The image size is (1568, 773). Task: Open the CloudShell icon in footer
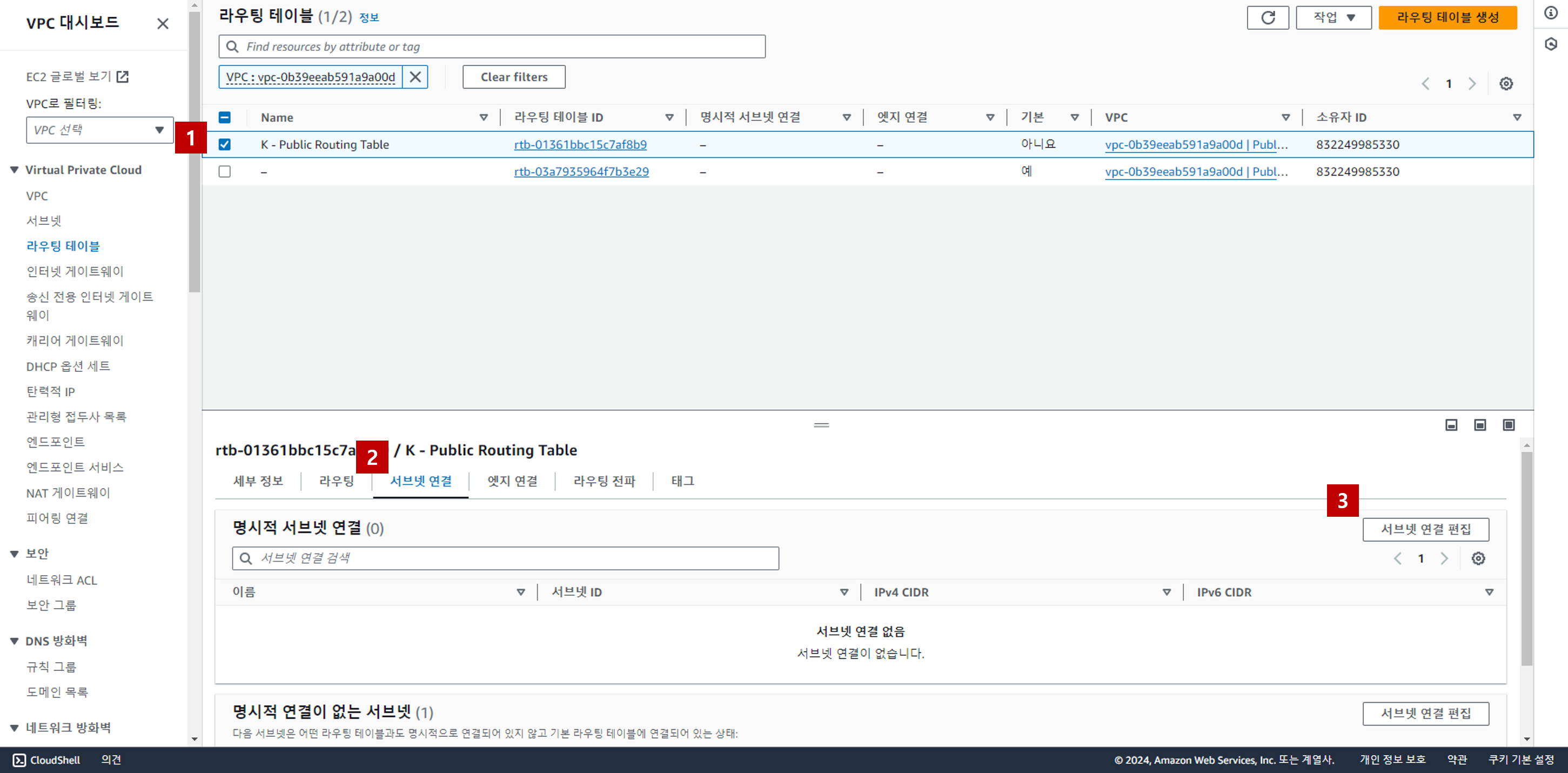[19, 759]
